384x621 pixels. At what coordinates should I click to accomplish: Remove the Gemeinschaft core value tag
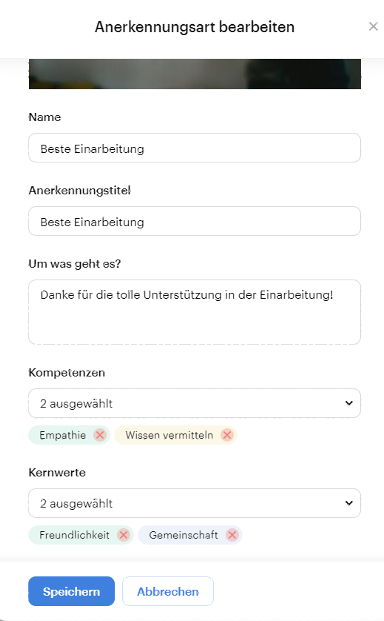pyautogui.click(x=232, y=535)
